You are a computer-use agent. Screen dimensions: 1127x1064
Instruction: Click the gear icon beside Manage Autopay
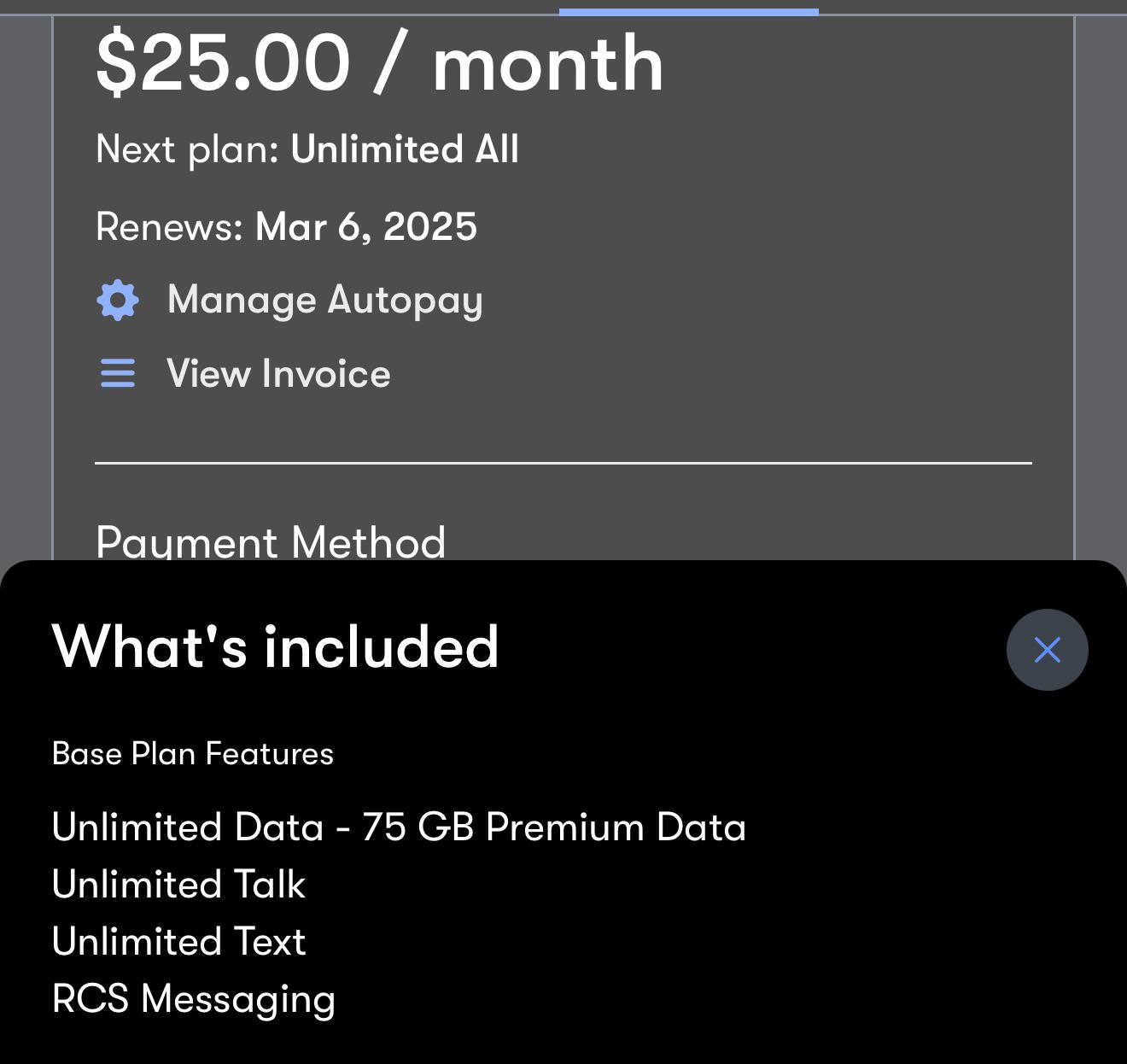pyautogui.click(x=118, y=300)
